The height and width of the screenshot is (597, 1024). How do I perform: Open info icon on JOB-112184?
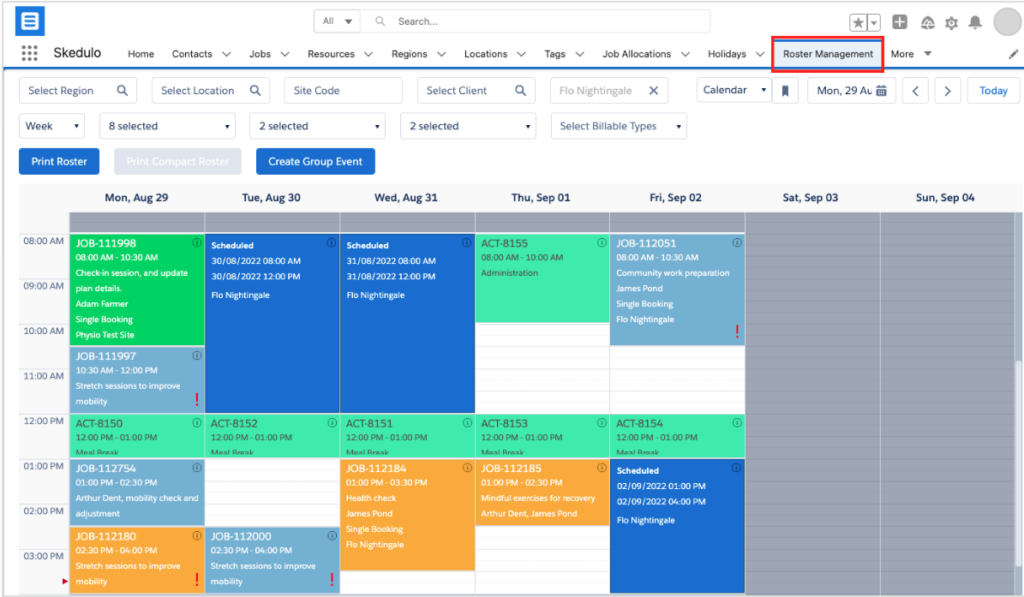(467, 468)
